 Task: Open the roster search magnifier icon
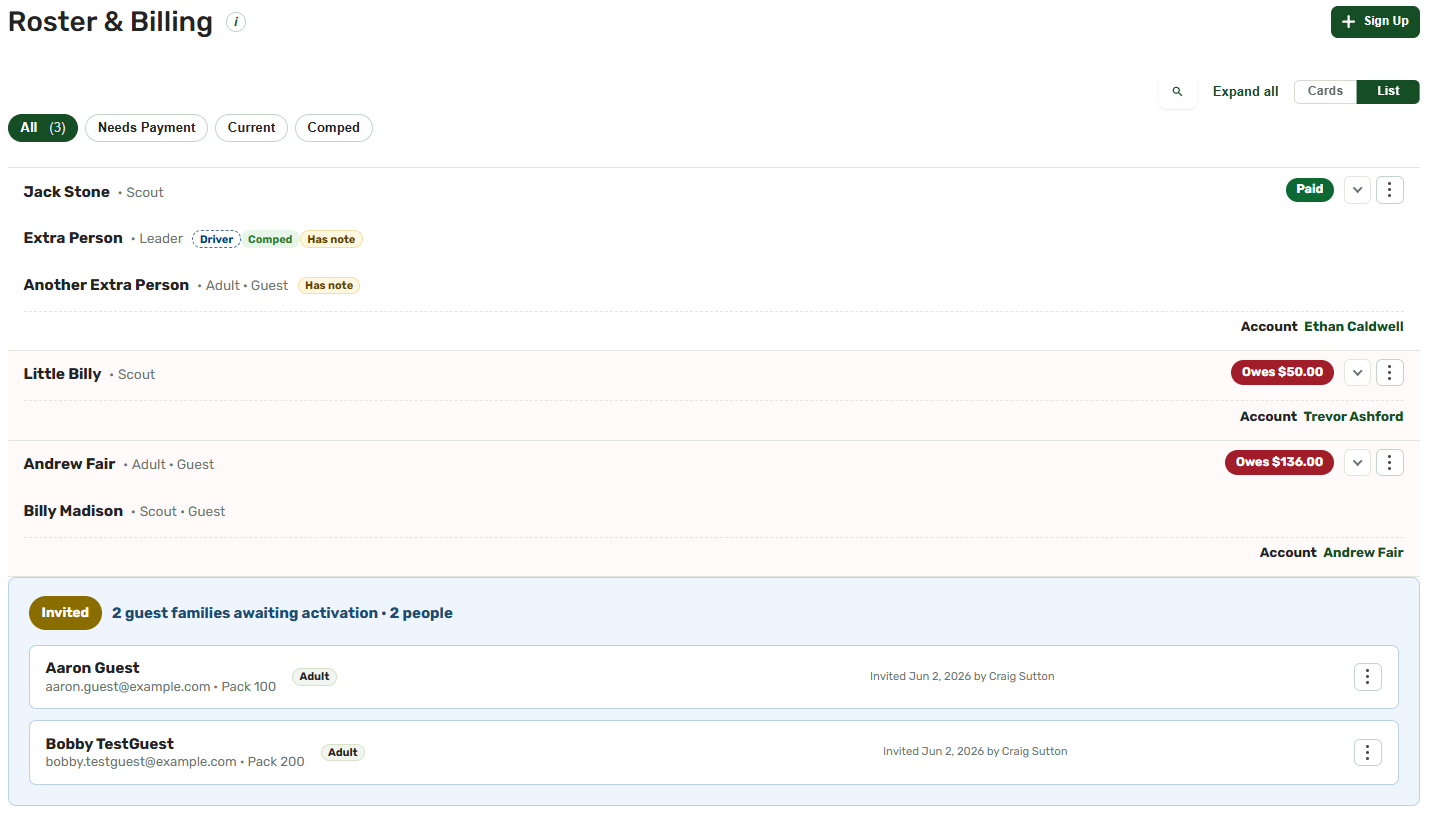click(1178, 91)
